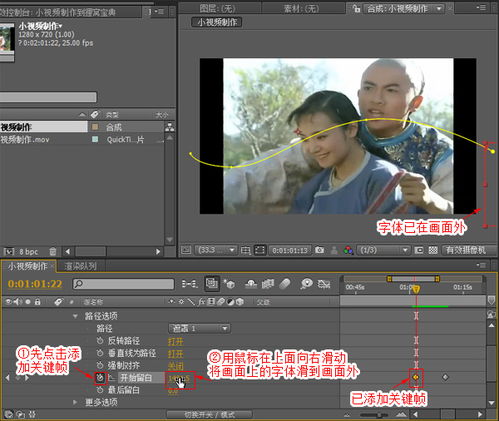Toggle the mask and shape path visibility icon

click(260, 250)
